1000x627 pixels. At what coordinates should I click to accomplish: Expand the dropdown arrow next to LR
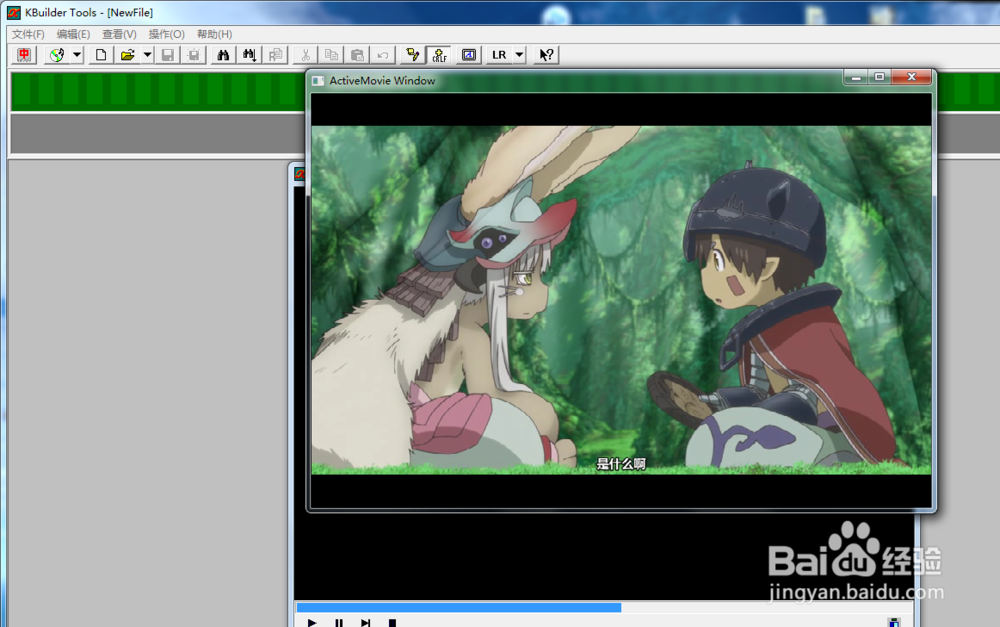[x=519, y=55]
